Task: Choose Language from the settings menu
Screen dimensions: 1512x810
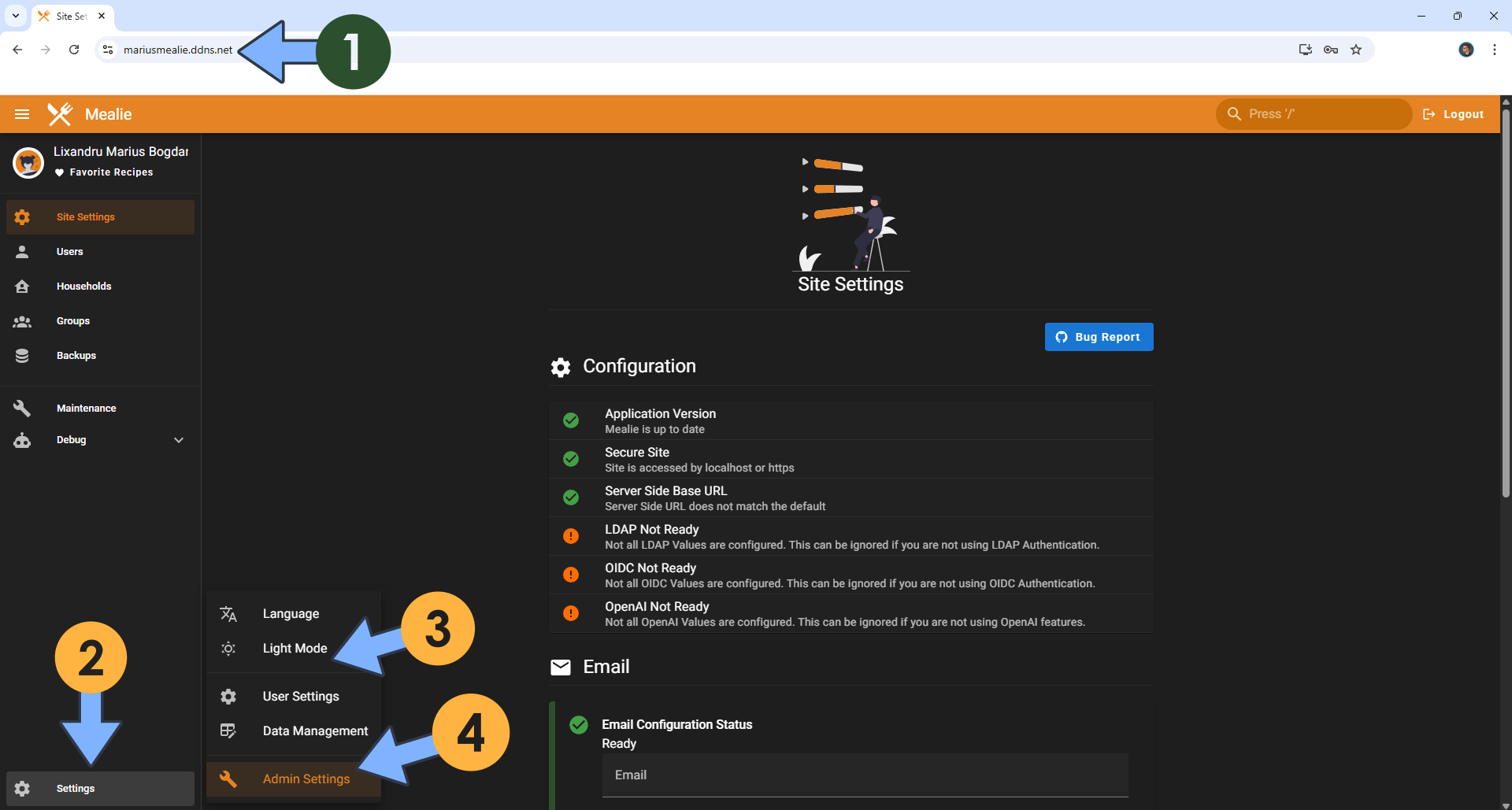Action: (x=291, y=614)
